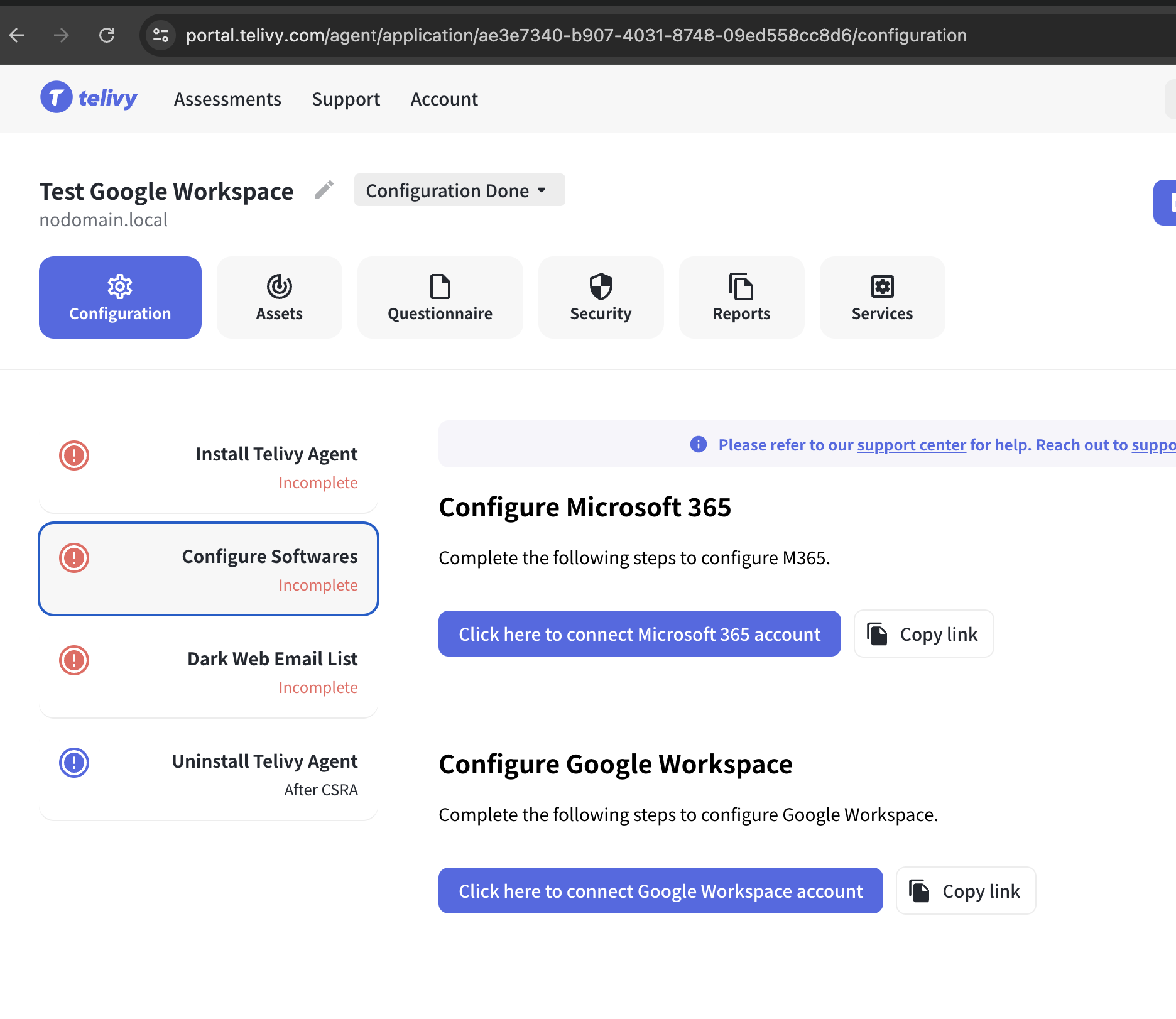Click the browser address bar URL
The image size is (1176, 1019).
click(576, 35)
